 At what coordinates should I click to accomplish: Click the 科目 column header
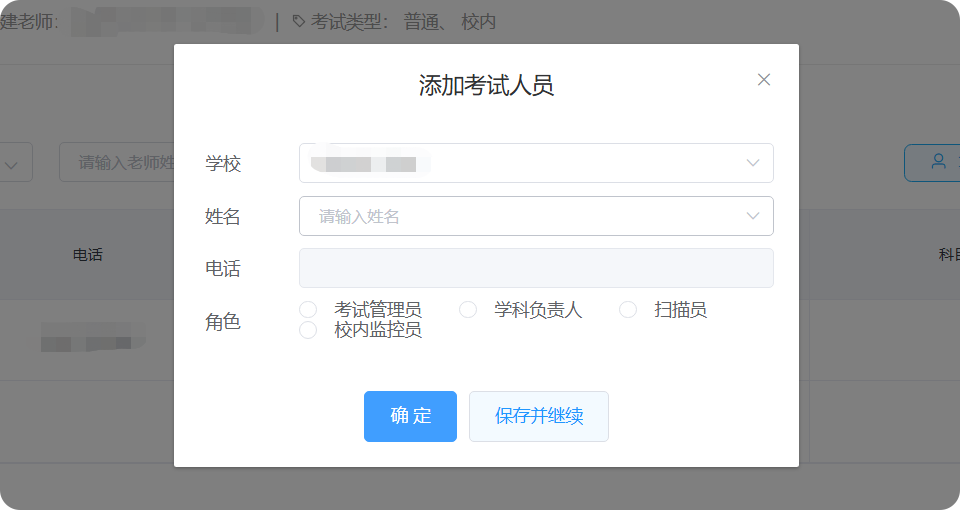coord(948,255)
